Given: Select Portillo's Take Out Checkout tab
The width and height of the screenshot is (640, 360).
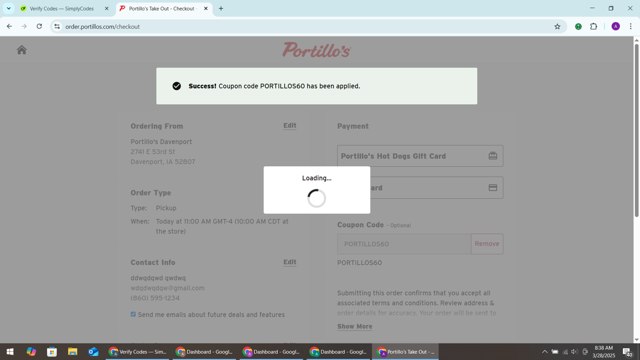Looking at the screenshot, I should pos(162,8).
